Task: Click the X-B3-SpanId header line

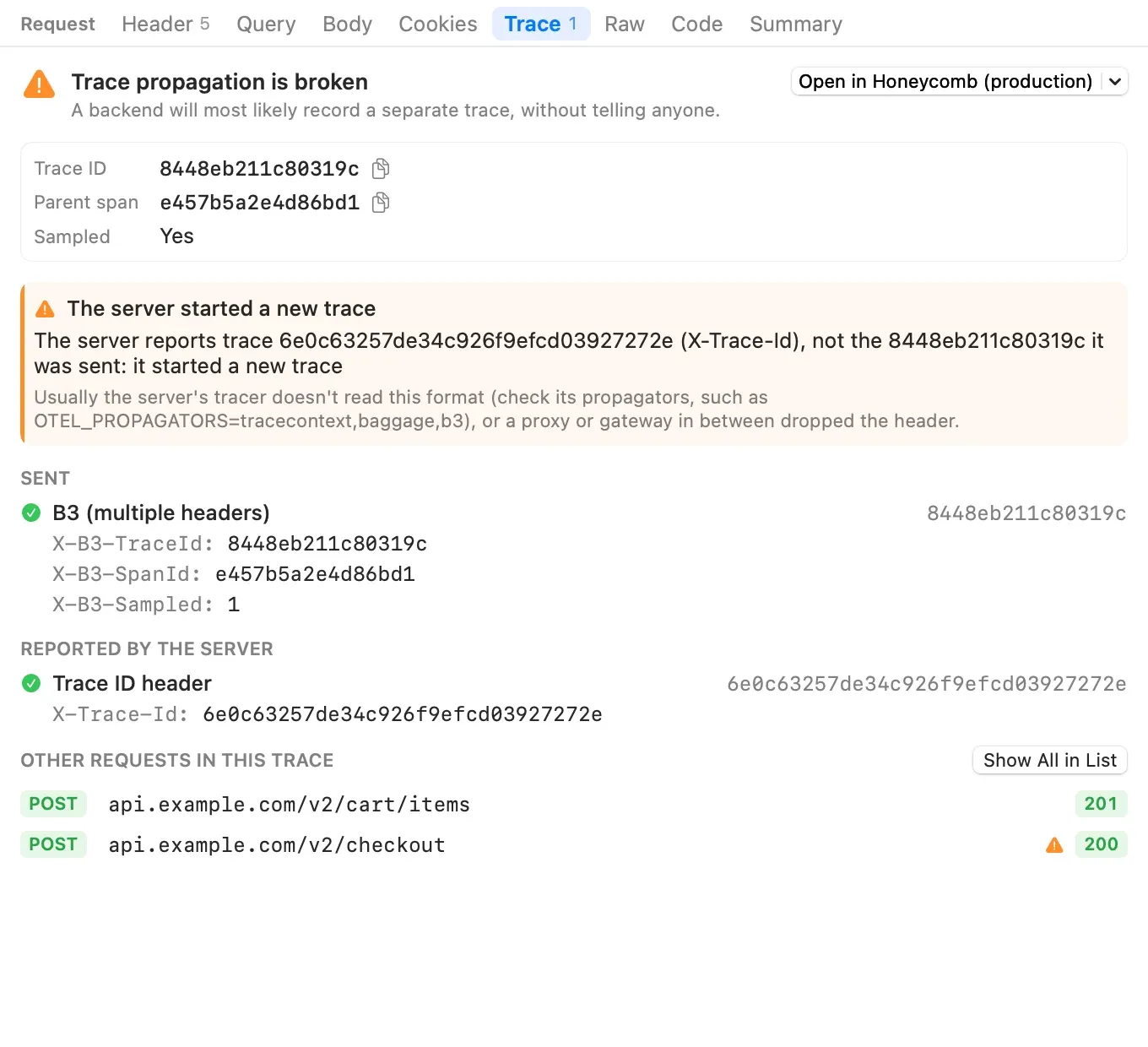Action: pos(234,574)
